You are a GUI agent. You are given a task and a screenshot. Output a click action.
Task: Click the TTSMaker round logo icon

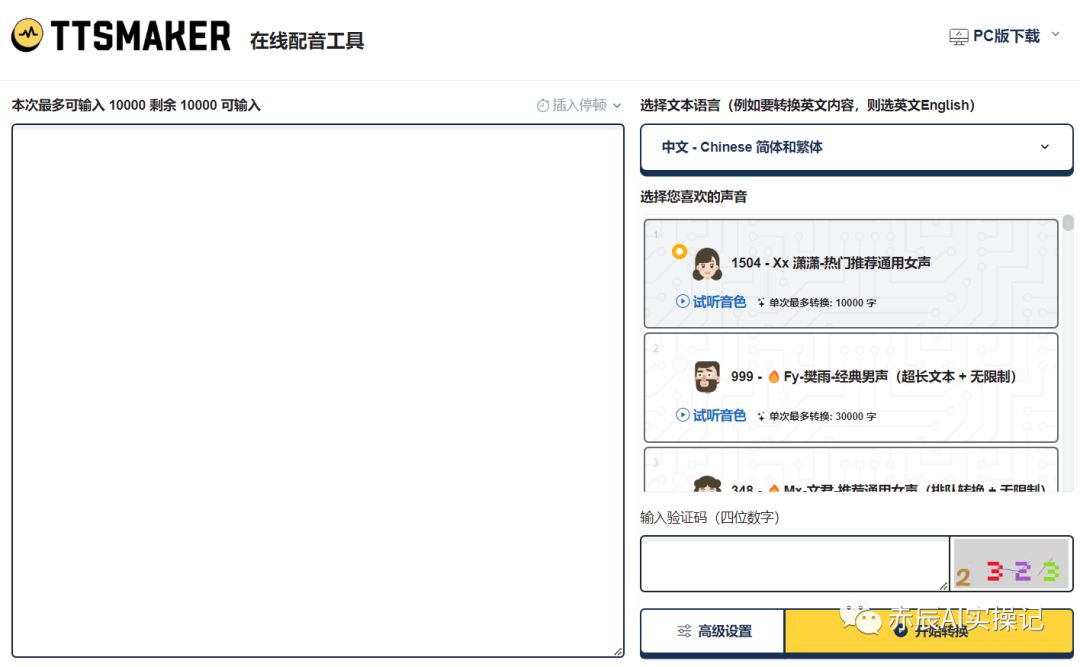[x=28, y=34]
